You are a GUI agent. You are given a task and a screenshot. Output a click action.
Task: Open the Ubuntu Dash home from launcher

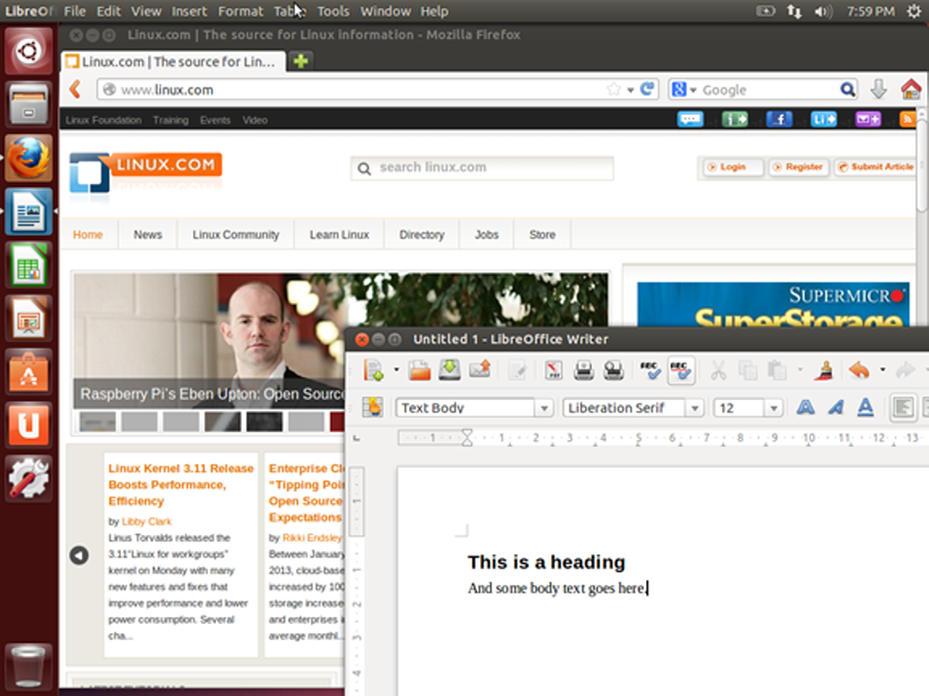28,51
